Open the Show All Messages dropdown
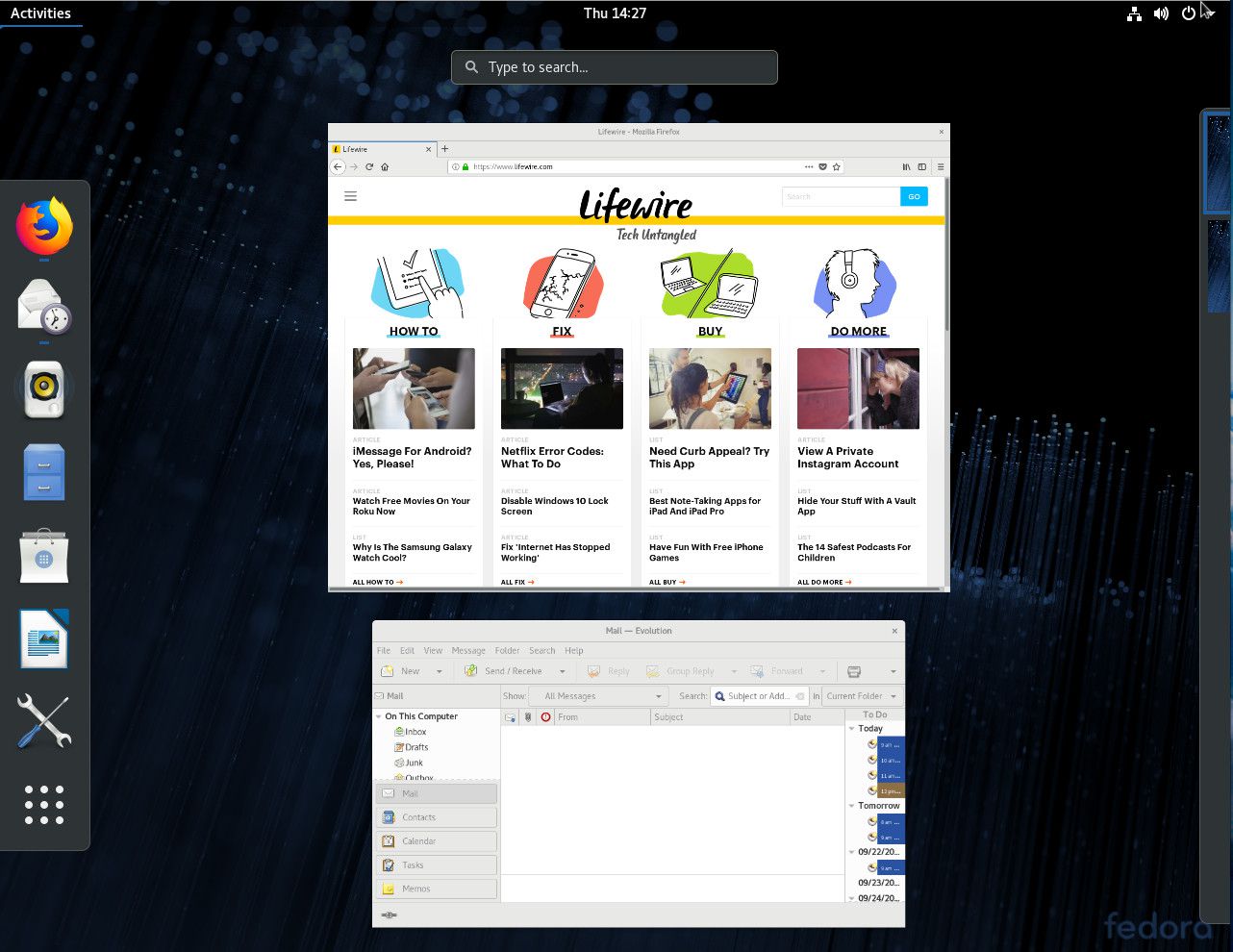1233x952 pixels. [x=598, y=696]
